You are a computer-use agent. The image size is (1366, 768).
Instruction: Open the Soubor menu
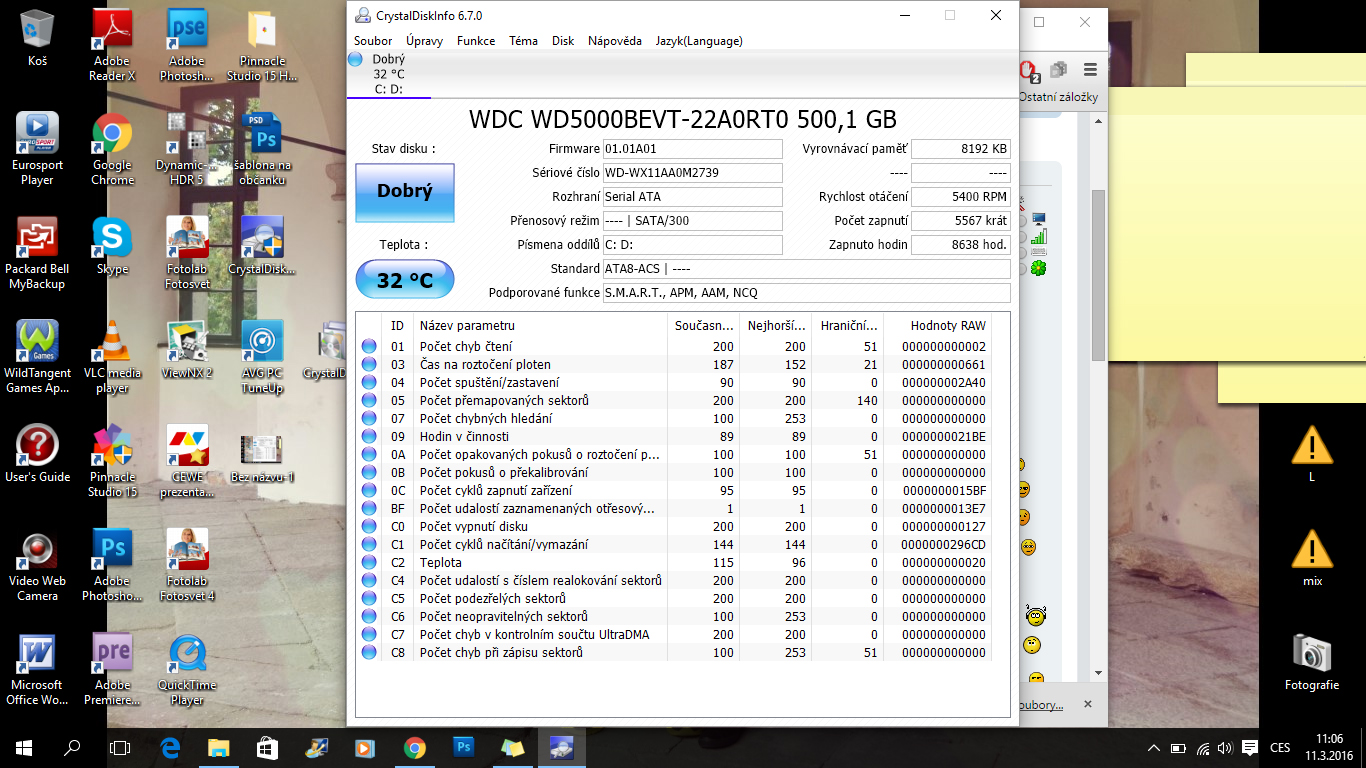[373, 41]
